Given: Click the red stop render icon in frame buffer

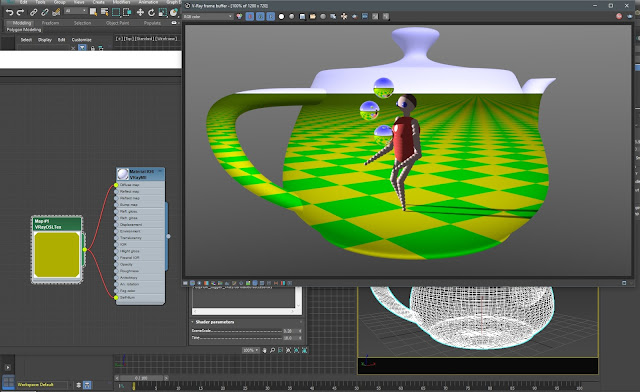Looking at the screenshot, I should [619, 16].
